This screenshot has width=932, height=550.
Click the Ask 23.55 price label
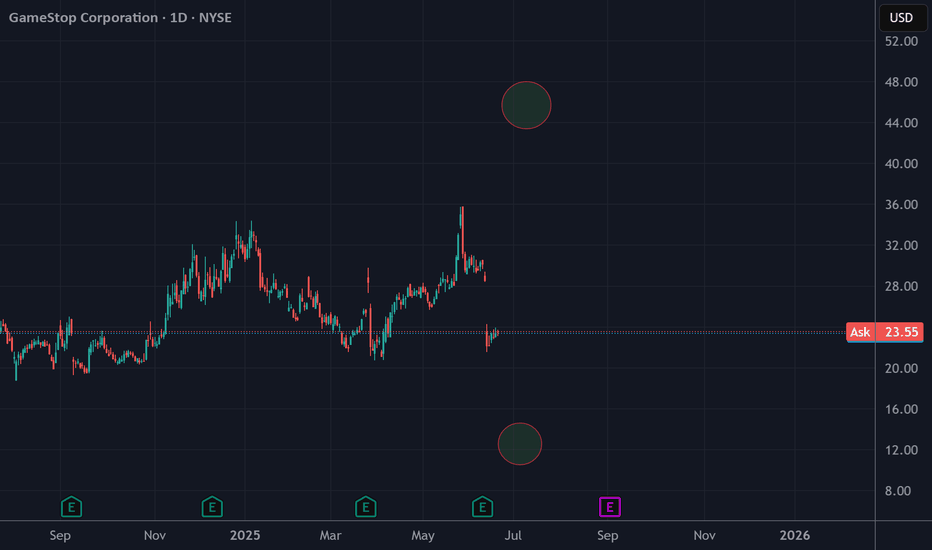884,332
